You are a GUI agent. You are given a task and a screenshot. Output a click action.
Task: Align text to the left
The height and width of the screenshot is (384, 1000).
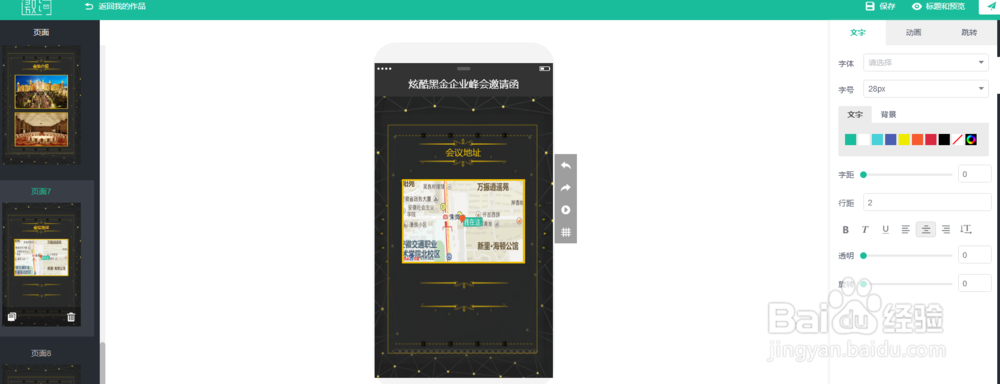tap(905, 230)
